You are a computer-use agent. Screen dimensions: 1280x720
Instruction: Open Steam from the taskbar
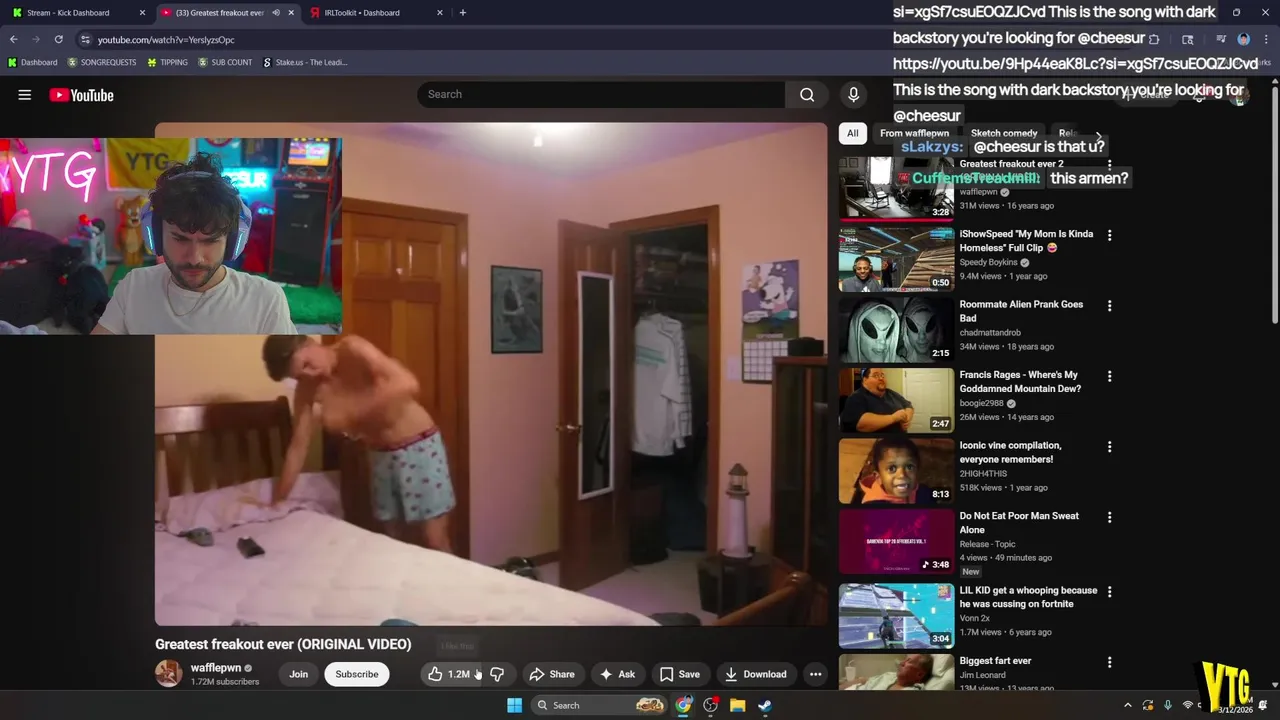pos(764,705)
